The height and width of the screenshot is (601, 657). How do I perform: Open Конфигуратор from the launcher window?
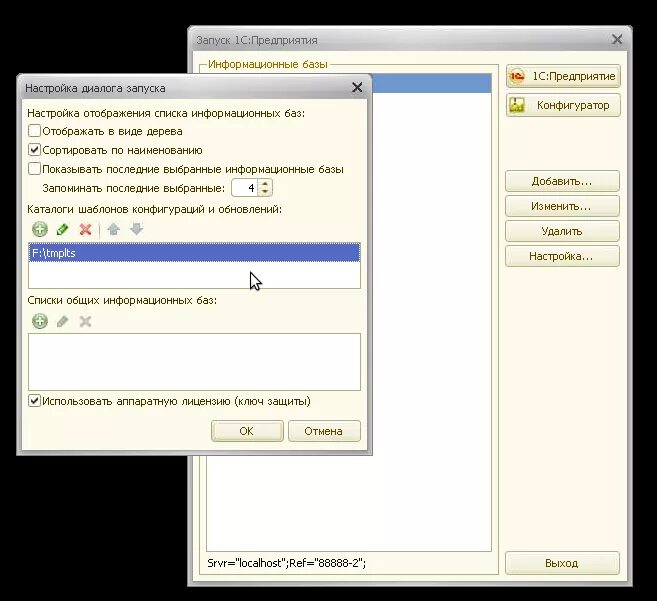point(563,105)
